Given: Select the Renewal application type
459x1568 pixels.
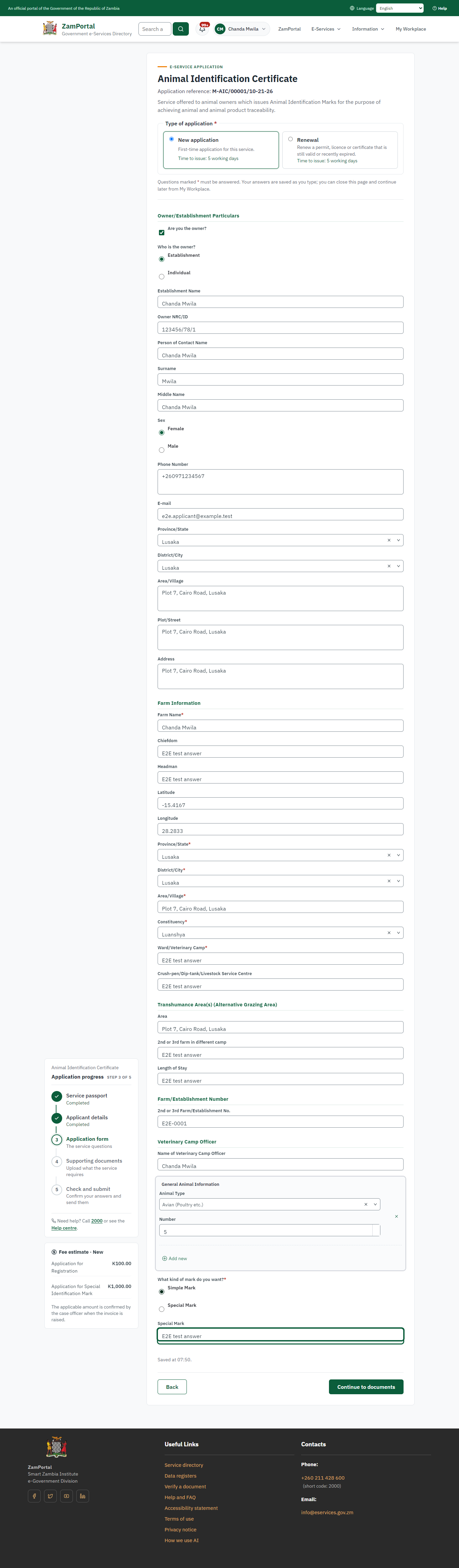Looking at the screenshot, I should pyautogui.click(x=290, y=139).
